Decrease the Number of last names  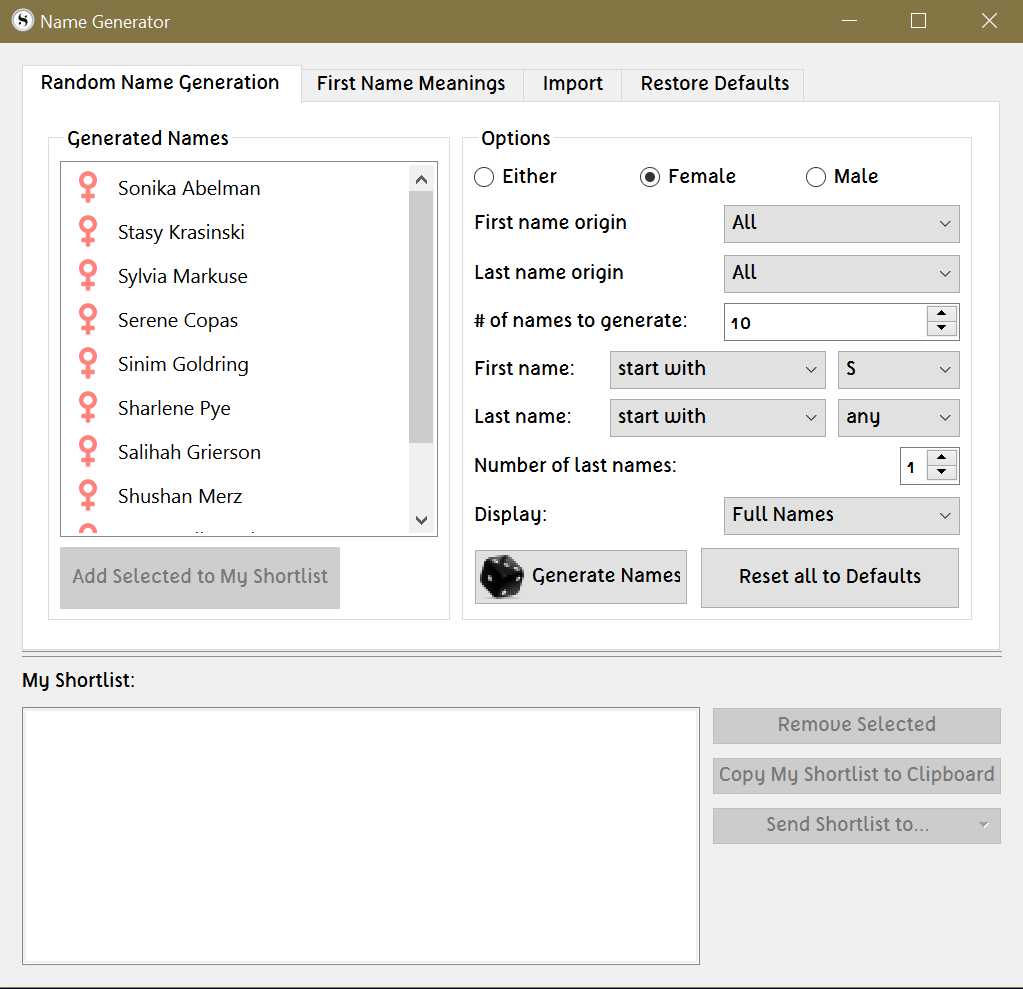coord(941,472)
